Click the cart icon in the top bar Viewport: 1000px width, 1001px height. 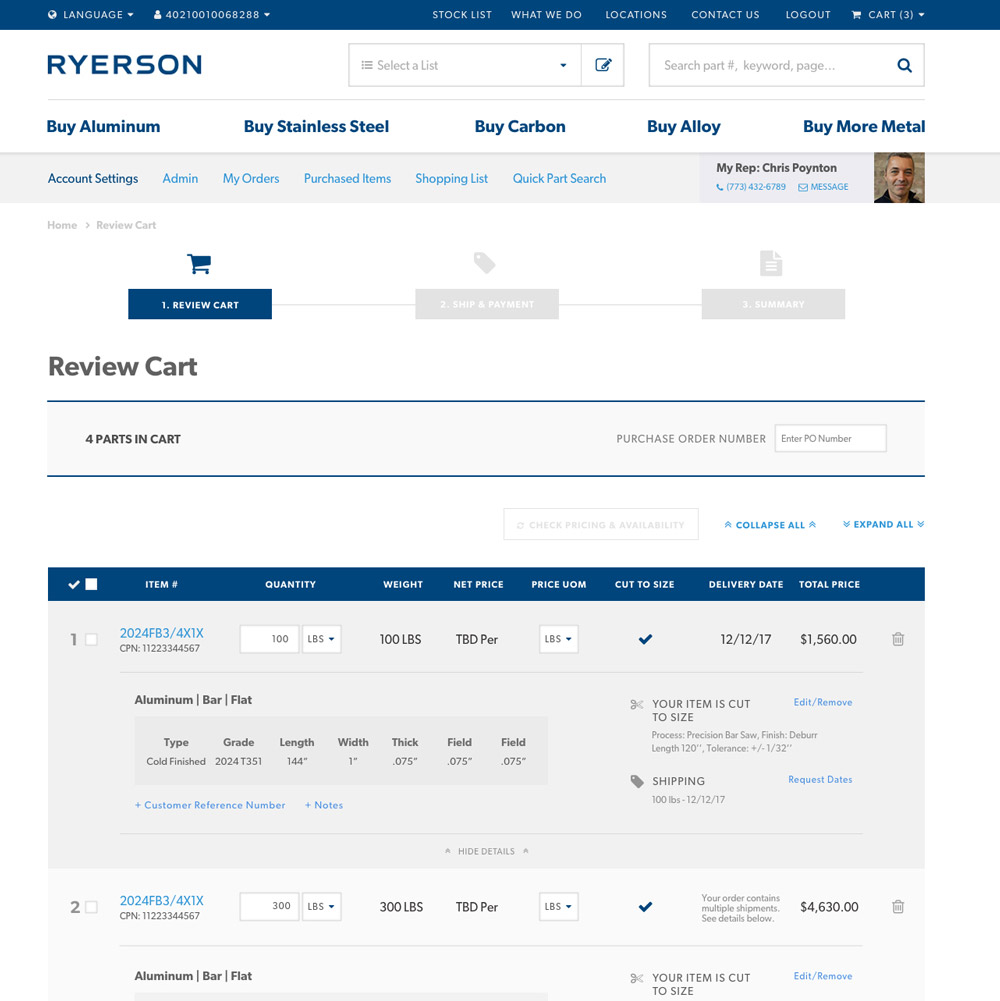(856, 15)
